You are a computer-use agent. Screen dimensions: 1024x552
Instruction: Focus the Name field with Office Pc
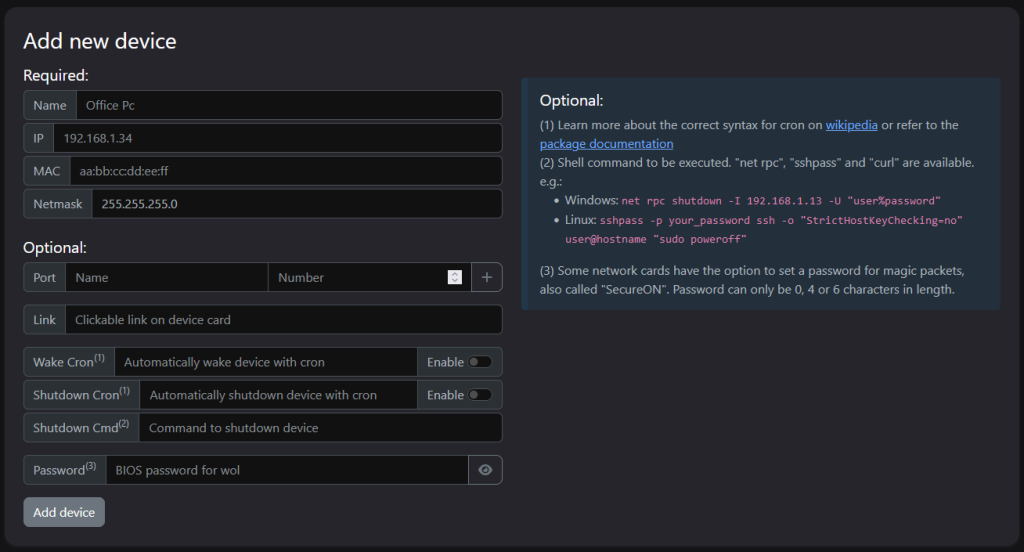(289, 105)
